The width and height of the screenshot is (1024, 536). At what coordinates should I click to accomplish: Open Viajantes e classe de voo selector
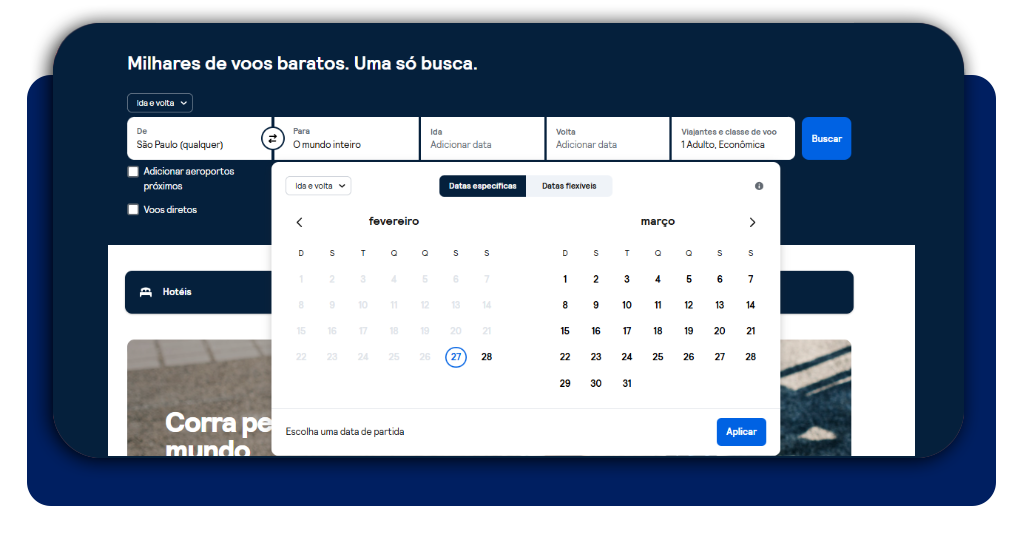click(x=733, y=138)
